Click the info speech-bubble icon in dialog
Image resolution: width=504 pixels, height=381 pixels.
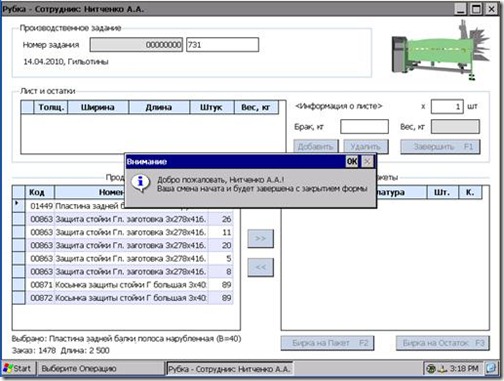click(x=140, y=183)
